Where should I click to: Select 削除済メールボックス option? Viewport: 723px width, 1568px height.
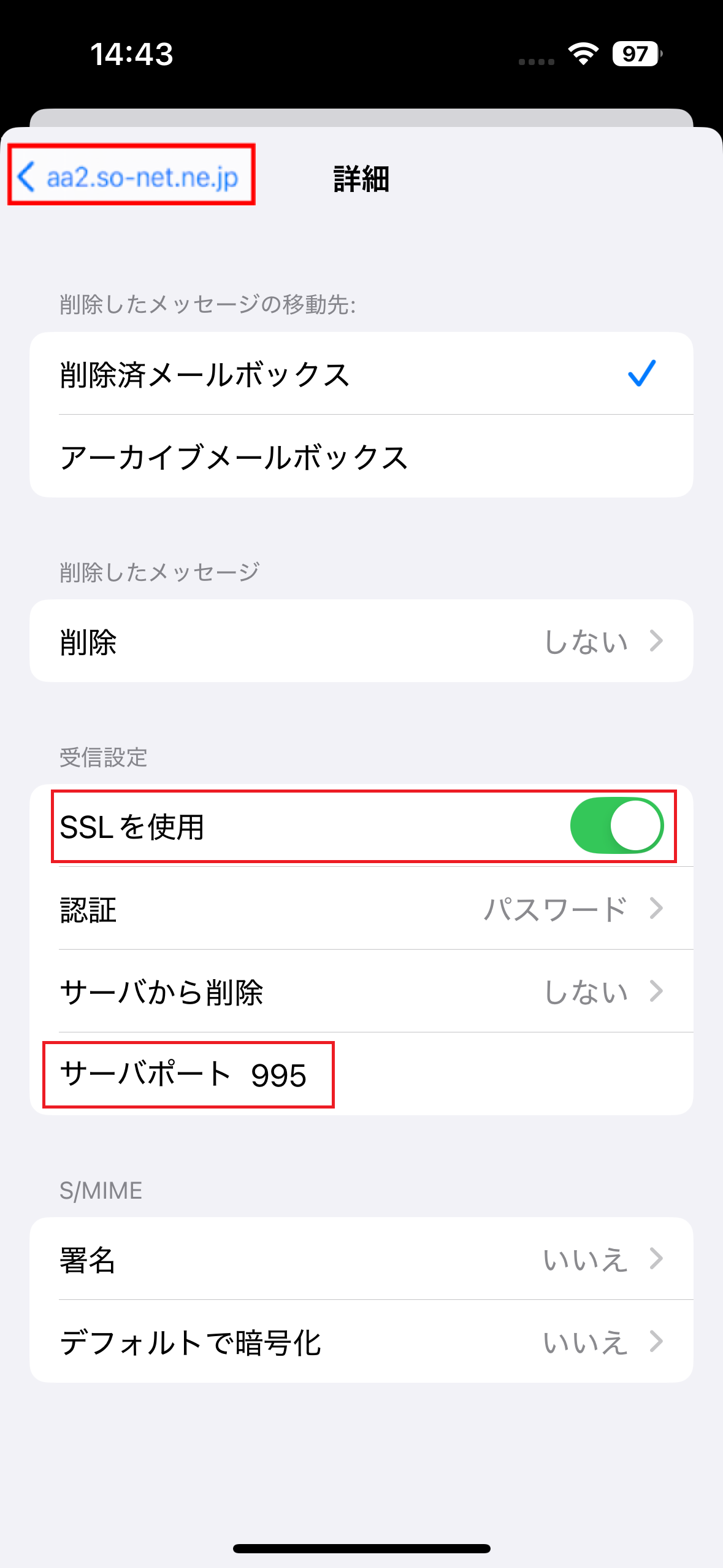point(205,374)
